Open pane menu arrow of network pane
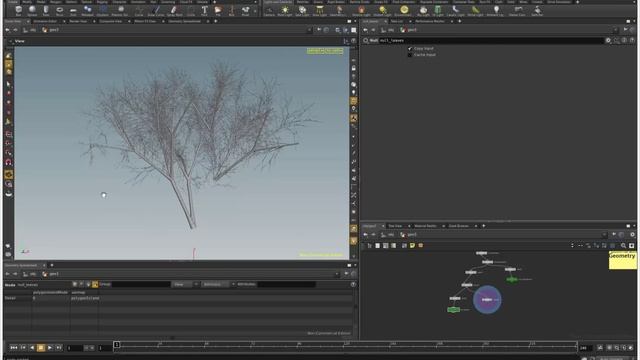This screenshot has width=640, height=360. (634, 226)
